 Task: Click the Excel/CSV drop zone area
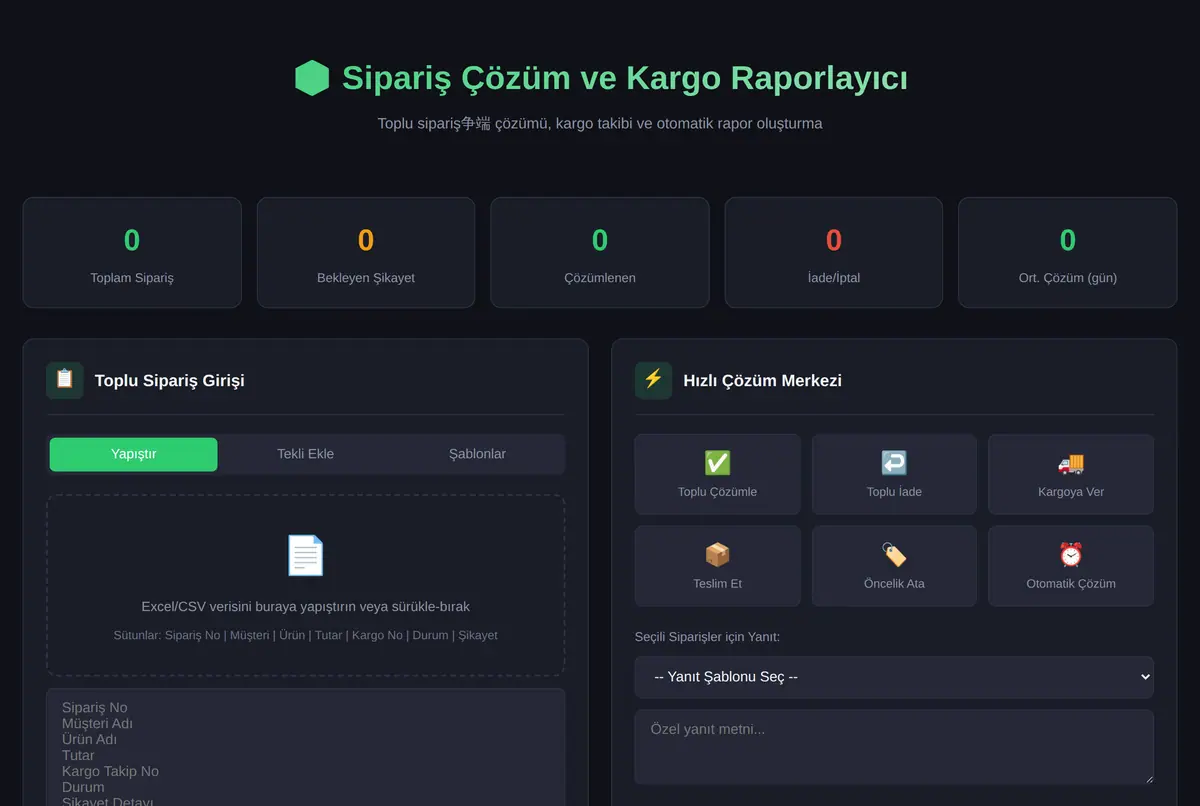click(x=306, y=586)
